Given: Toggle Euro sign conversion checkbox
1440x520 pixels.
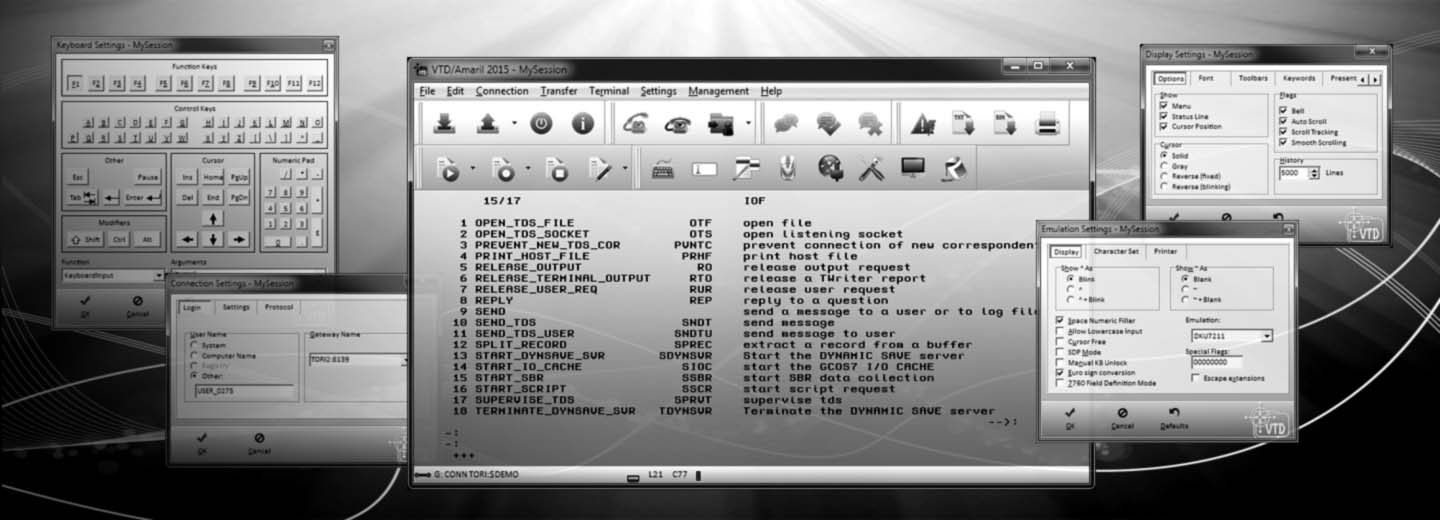Looking at the screenshot, I should [1060, 371].
